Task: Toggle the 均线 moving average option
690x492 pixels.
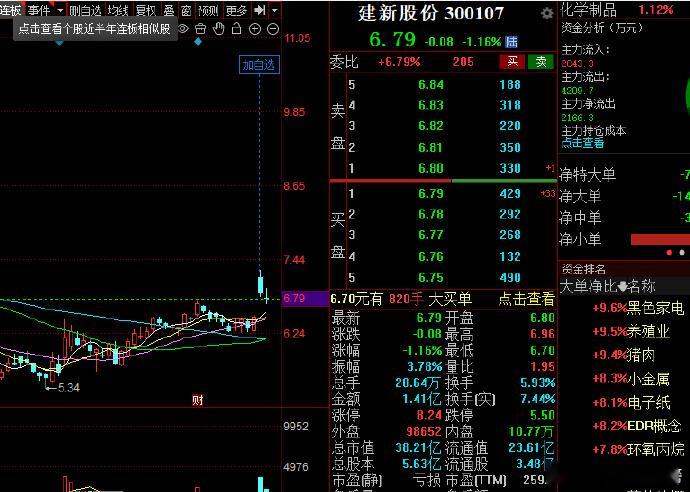Action: [x=118, y=10]
